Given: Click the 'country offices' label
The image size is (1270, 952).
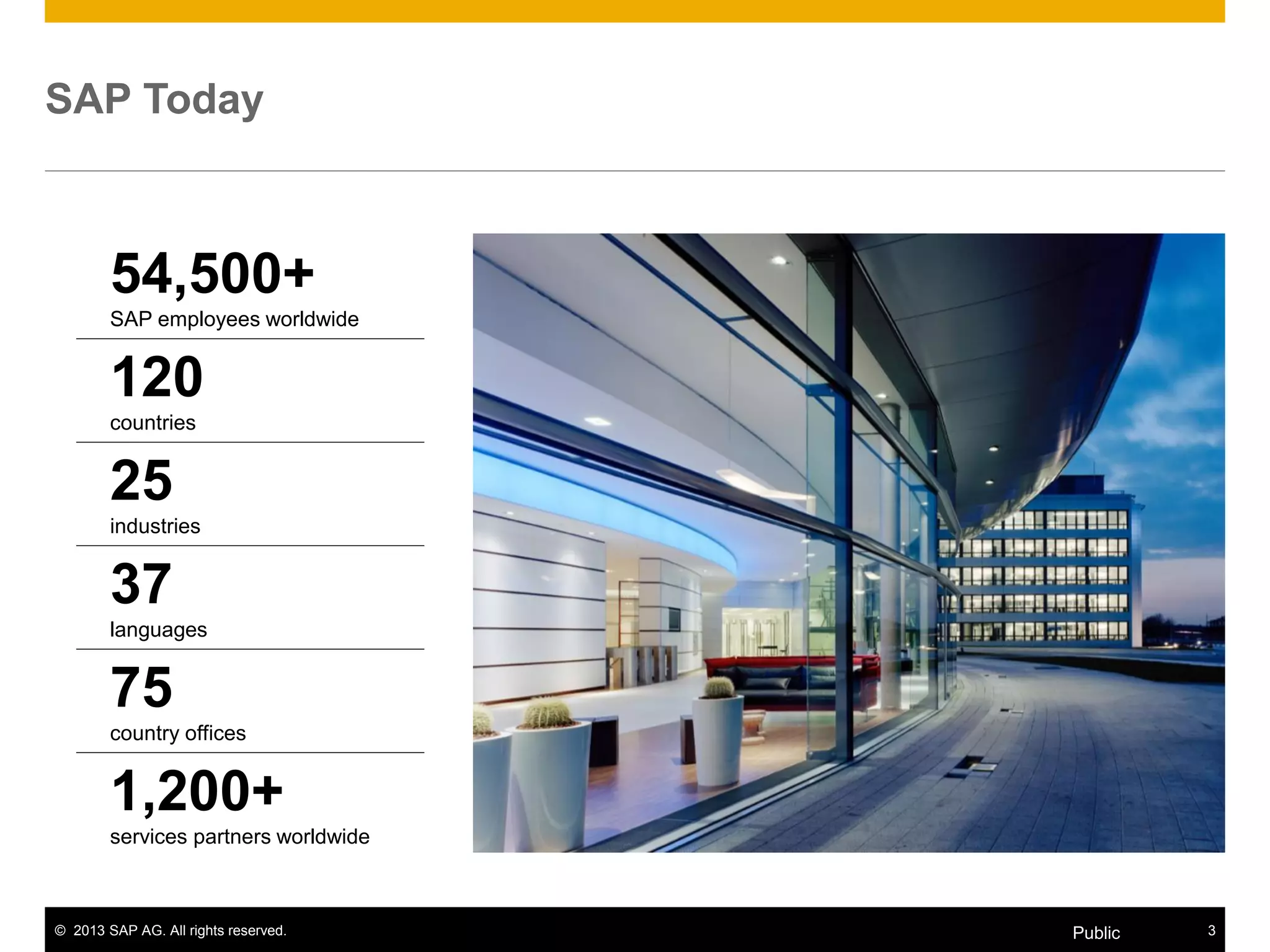Looking at the screenshot, I should 178,733.
